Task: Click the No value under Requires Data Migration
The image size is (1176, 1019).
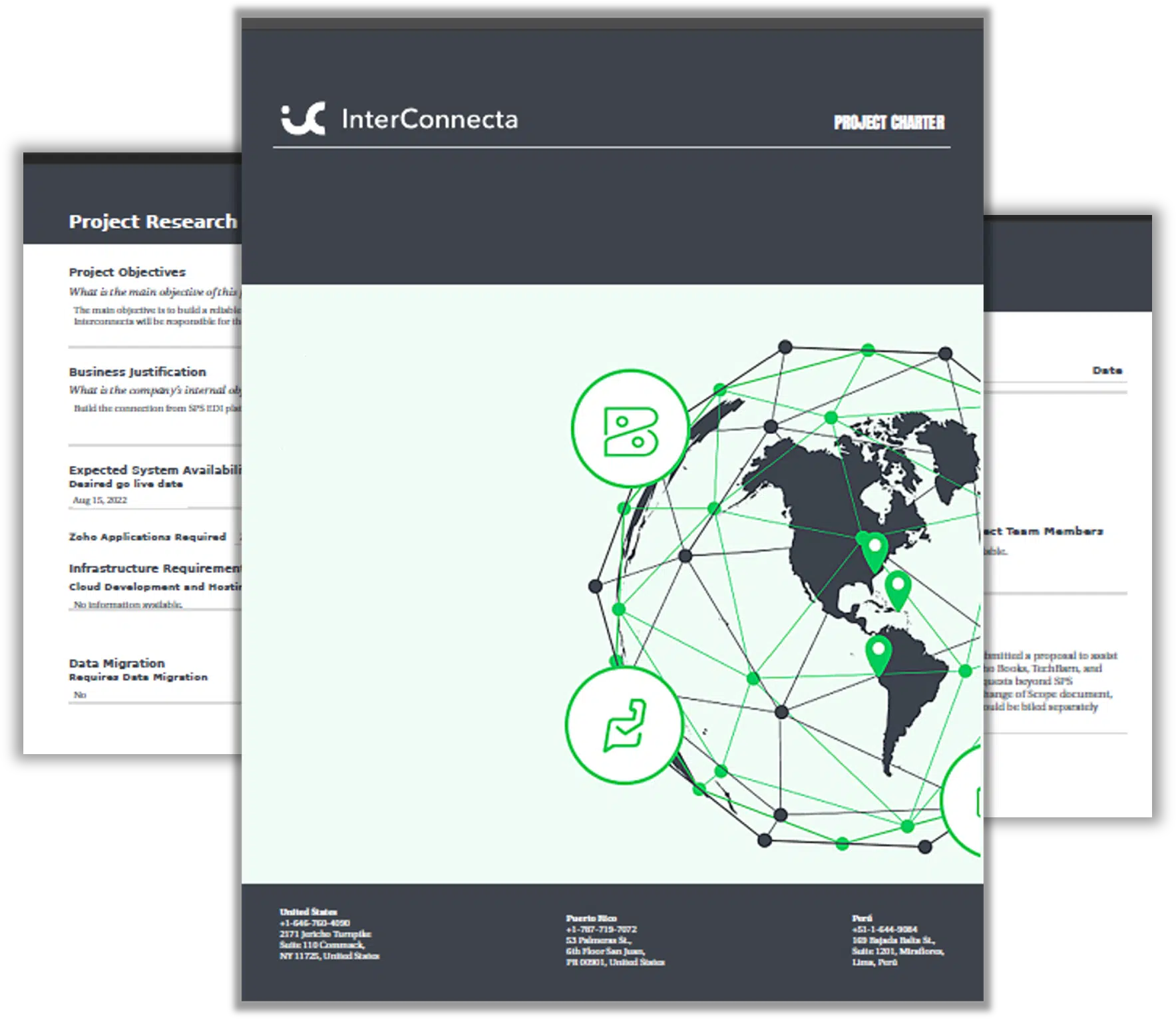Action: pos(80,694)
